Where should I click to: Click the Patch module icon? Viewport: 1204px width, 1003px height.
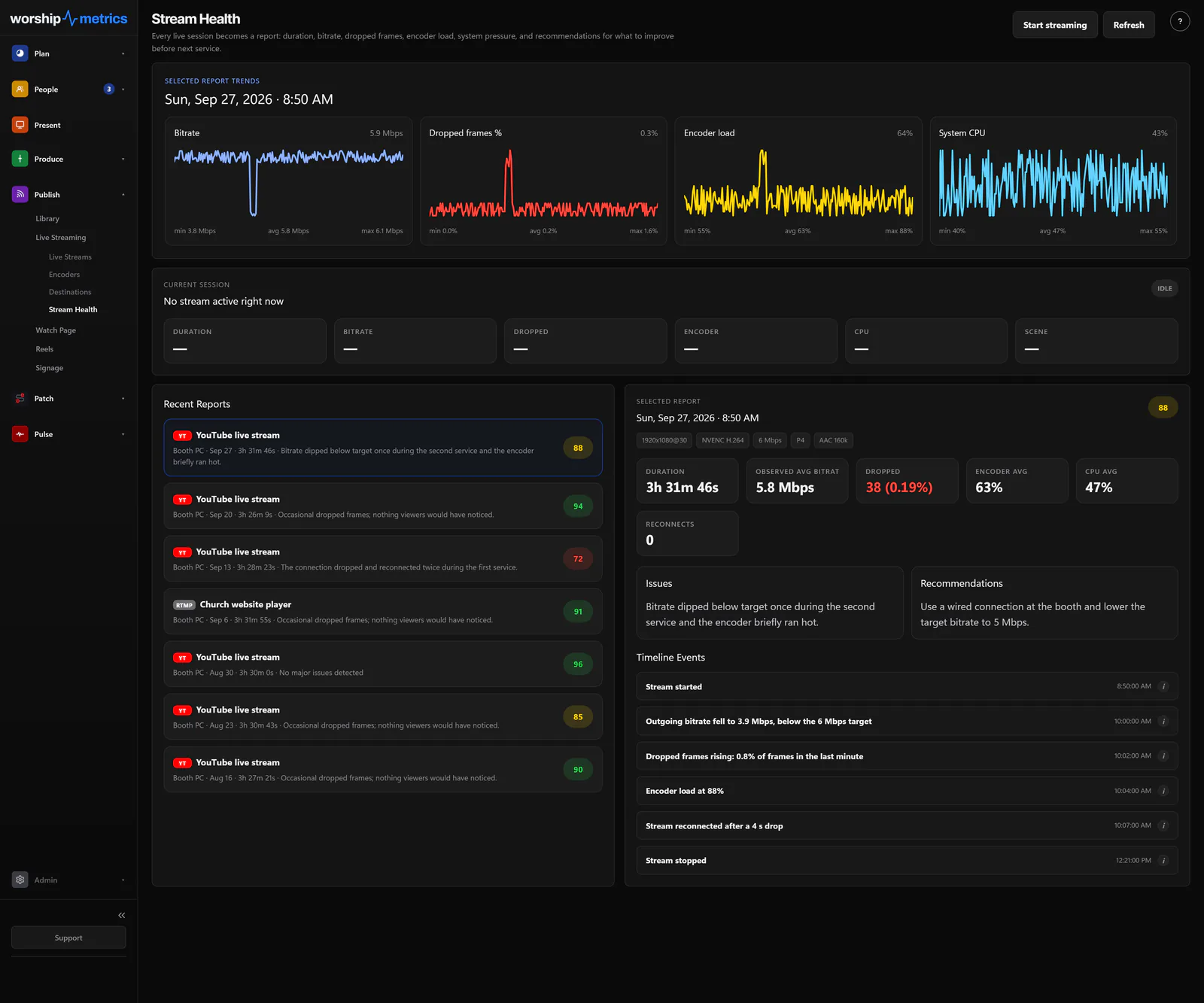[20, 399]
